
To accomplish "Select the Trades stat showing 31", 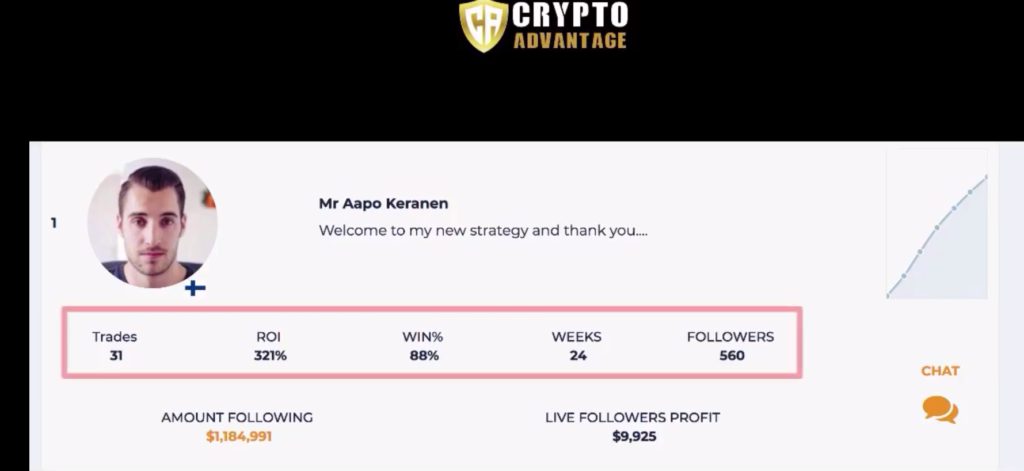I will pos(115,346).
